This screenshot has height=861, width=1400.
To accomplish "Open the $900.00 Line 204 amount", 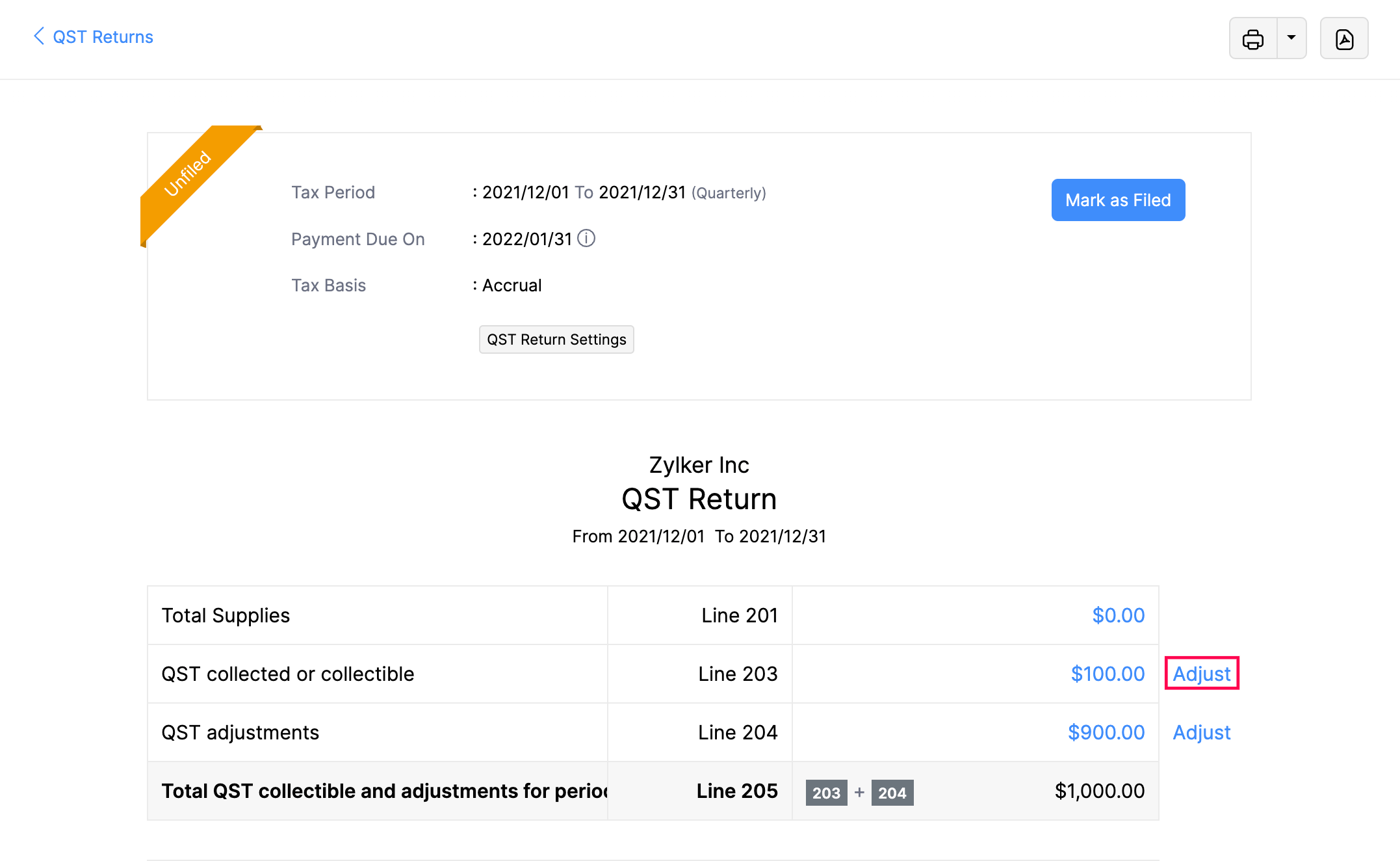I will [1106, 732].
